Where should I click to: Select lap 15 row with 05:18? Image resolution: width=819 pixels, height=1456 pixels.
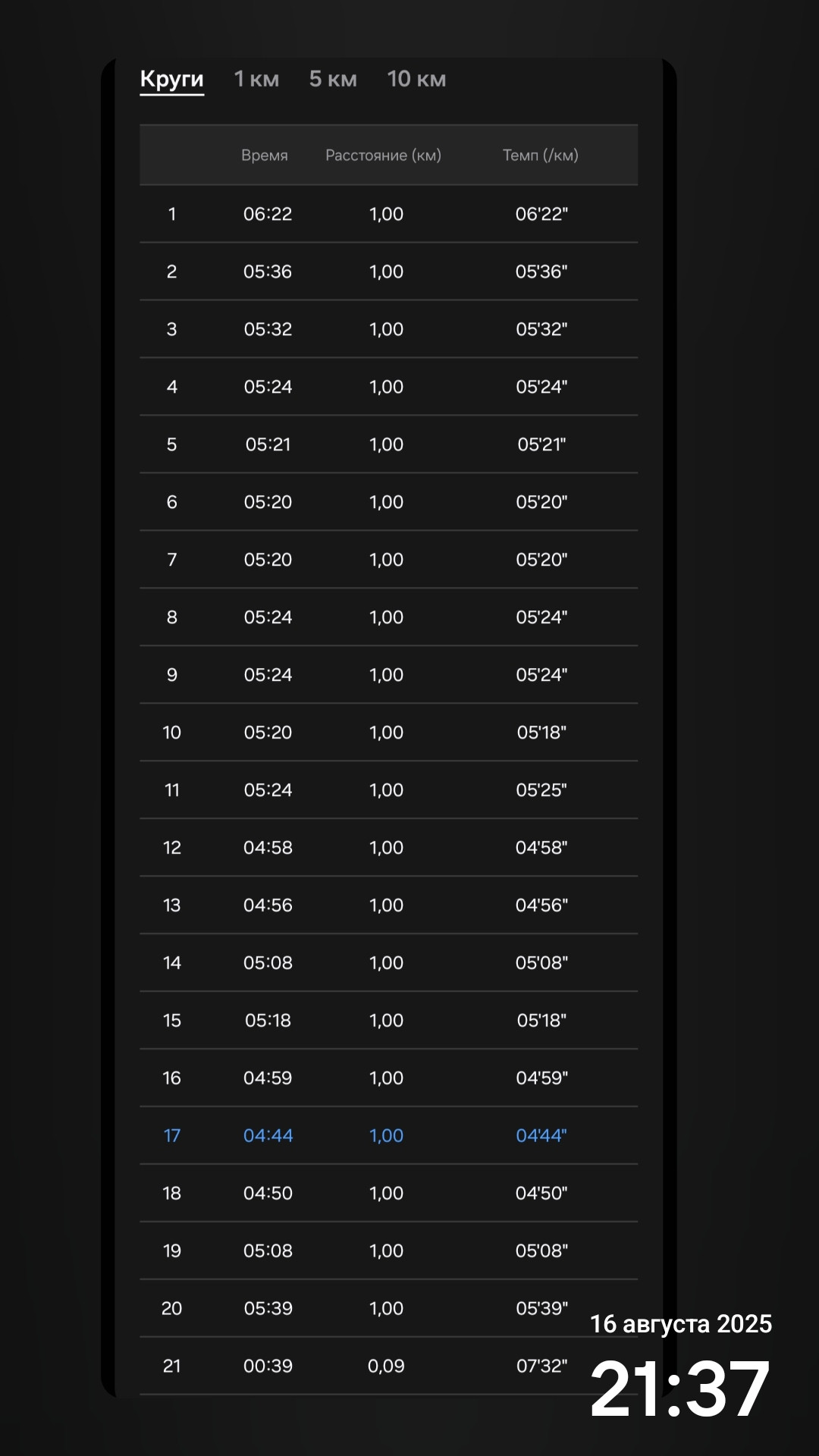tap(388, 1021)
